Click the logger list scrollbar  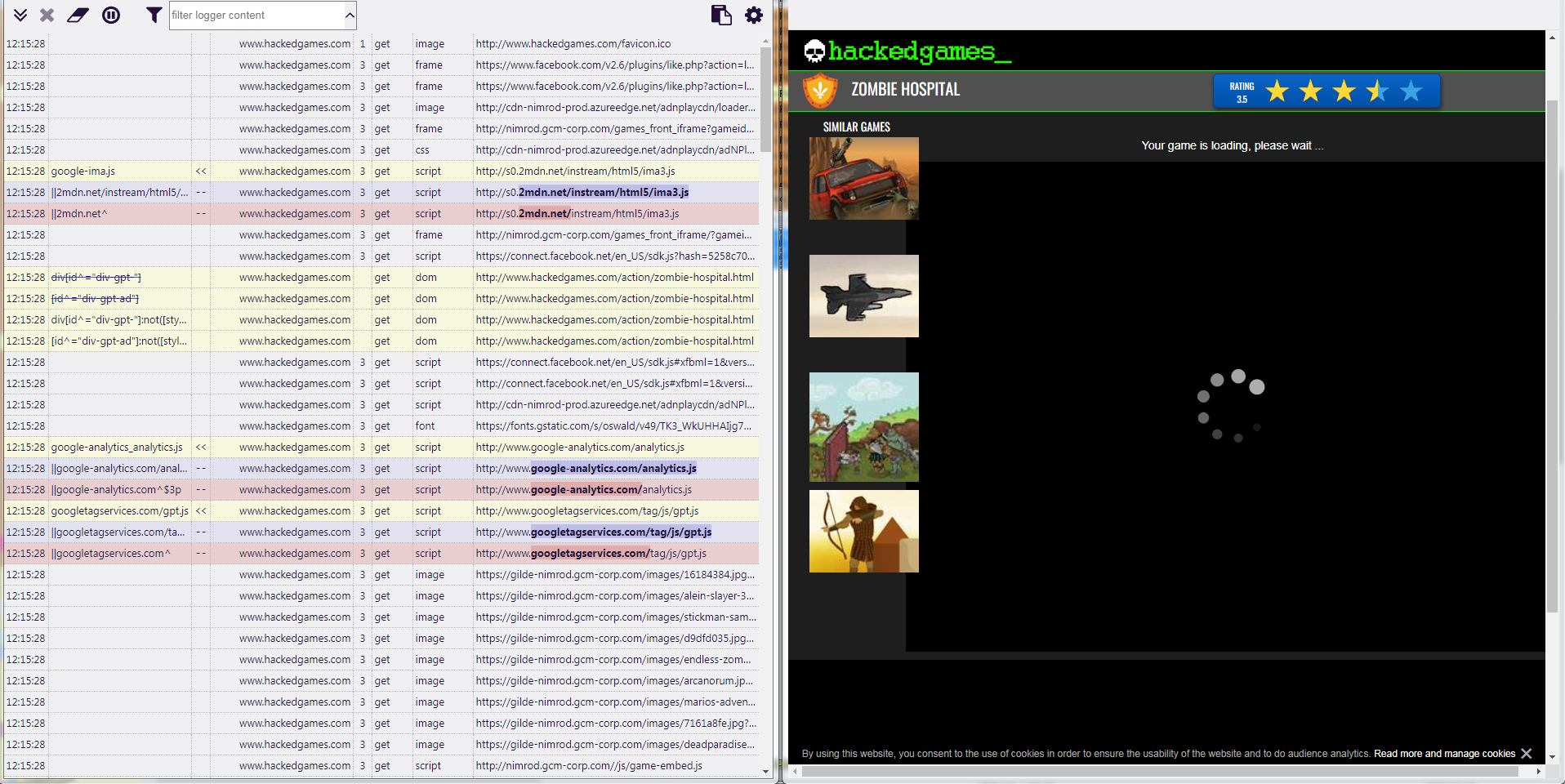765,98
